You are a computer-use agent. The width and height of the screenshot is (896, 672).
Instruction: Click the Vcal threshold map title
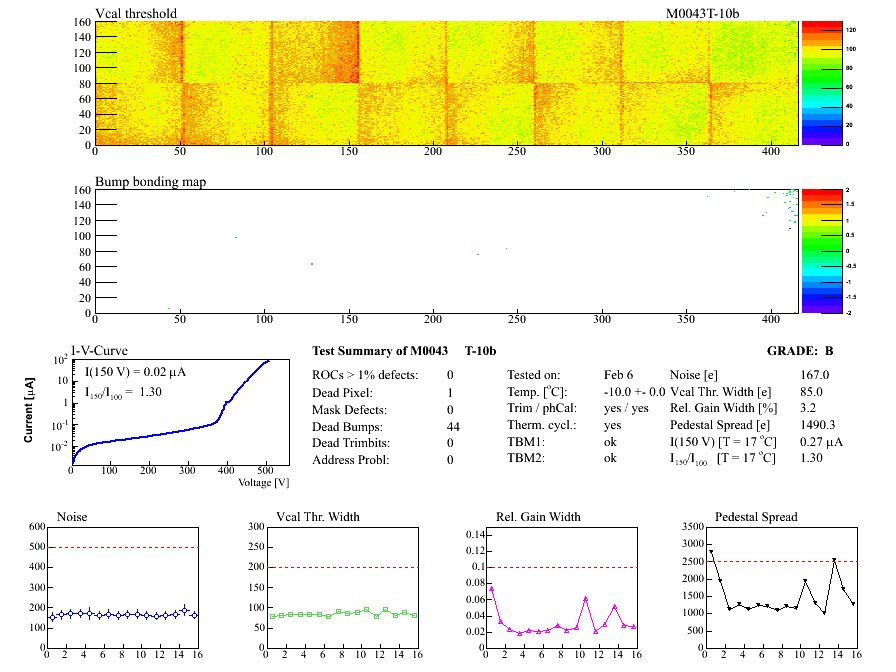(136, 13)
